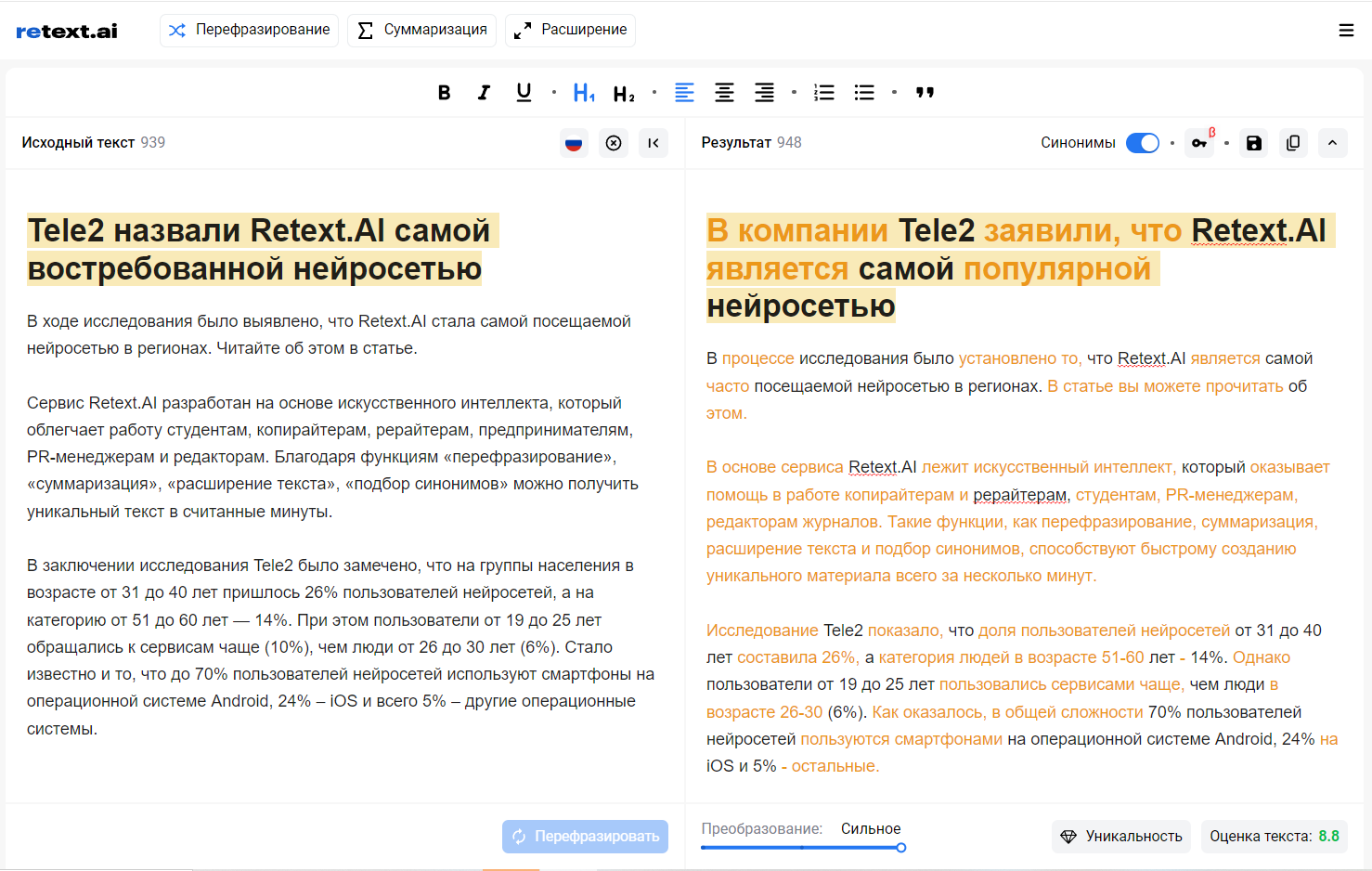Insert a numbered list
This screenshot has height=871, width=1372.
pos(823,93)
